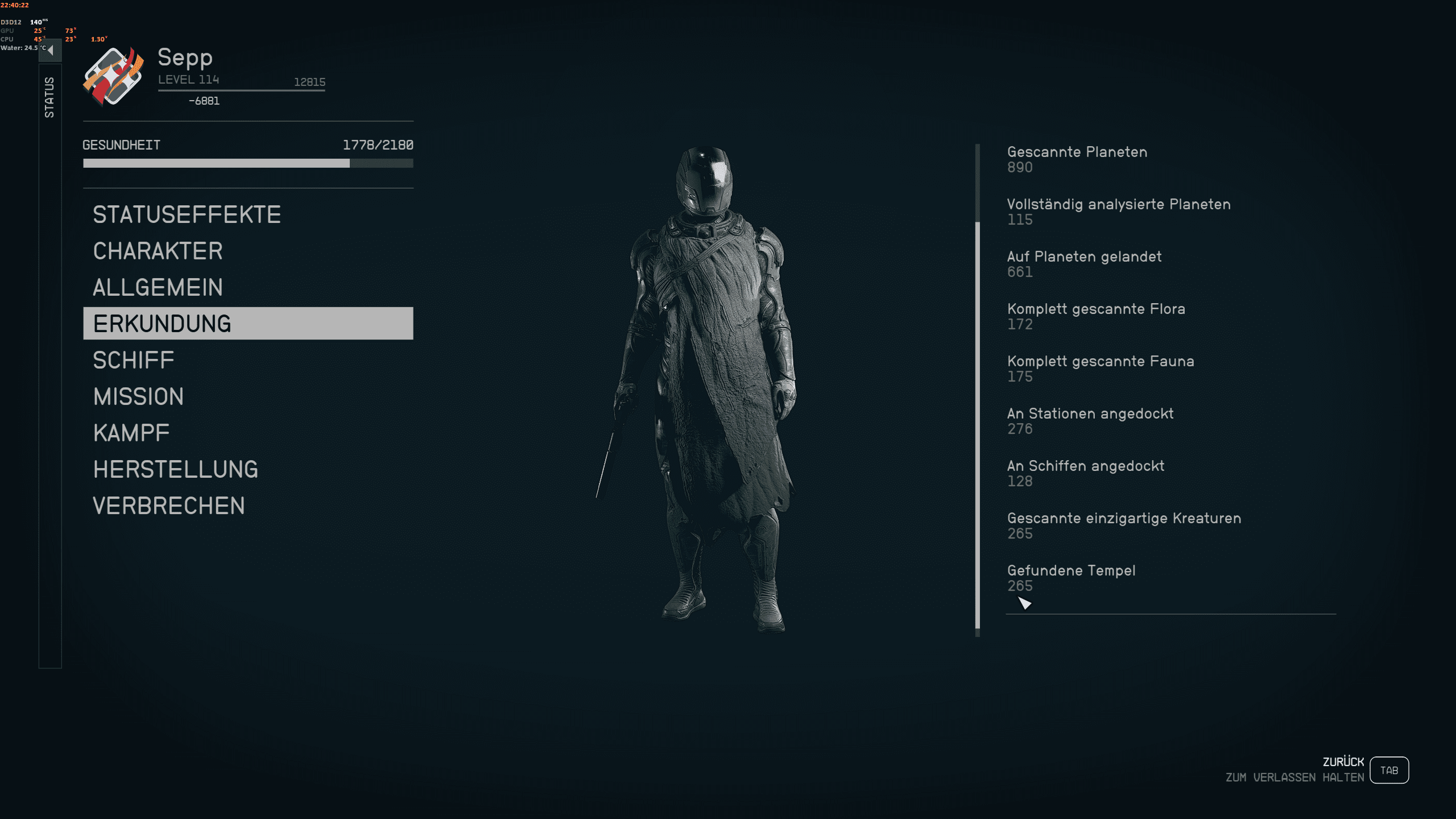Click the D3D12 framerate overlay readout
Screen dimensions: 1456x819
pyautogui.click(x=24, y=22)
